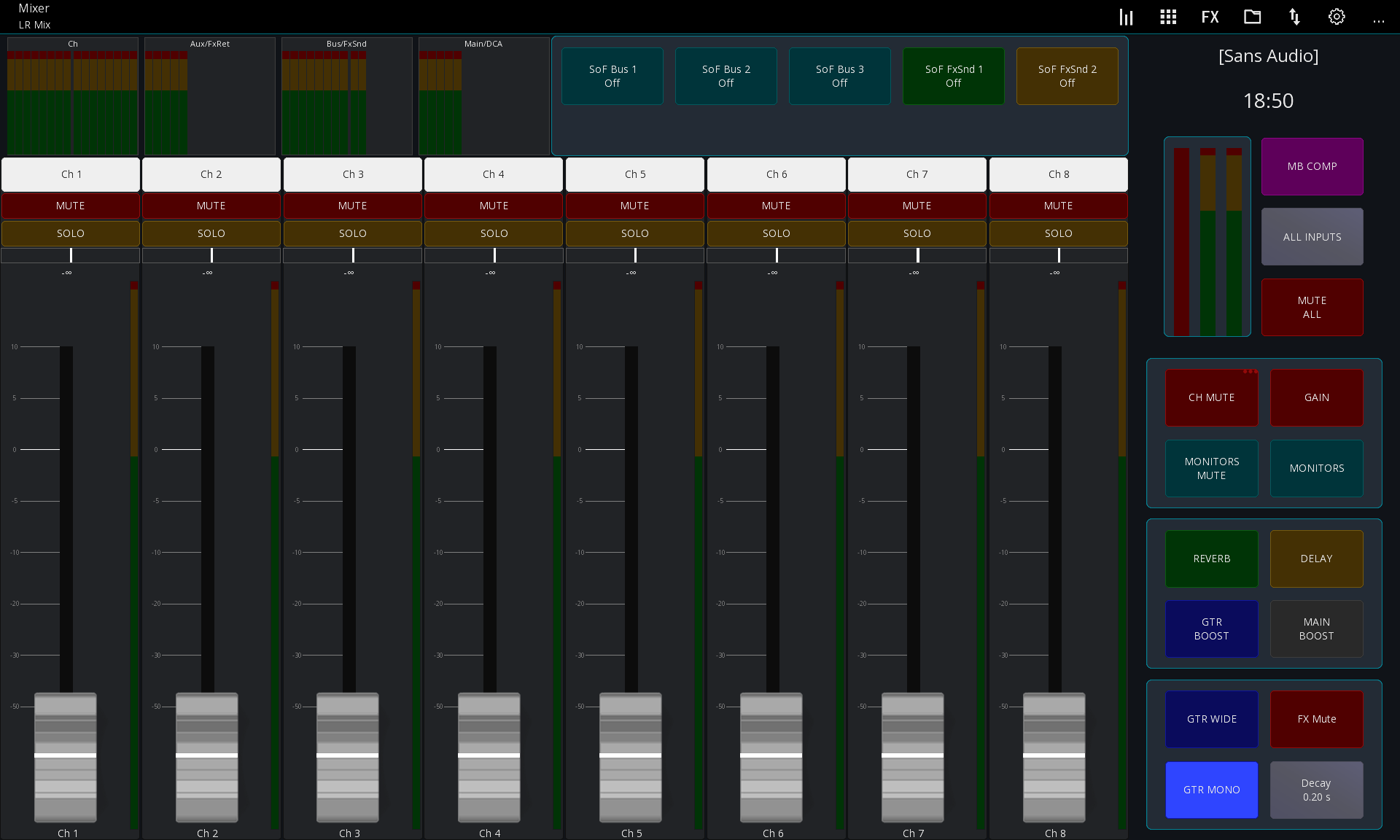Viewport: 1400px width, 840px height.
Task: Open the settings gear icon
Action: 1337,16
